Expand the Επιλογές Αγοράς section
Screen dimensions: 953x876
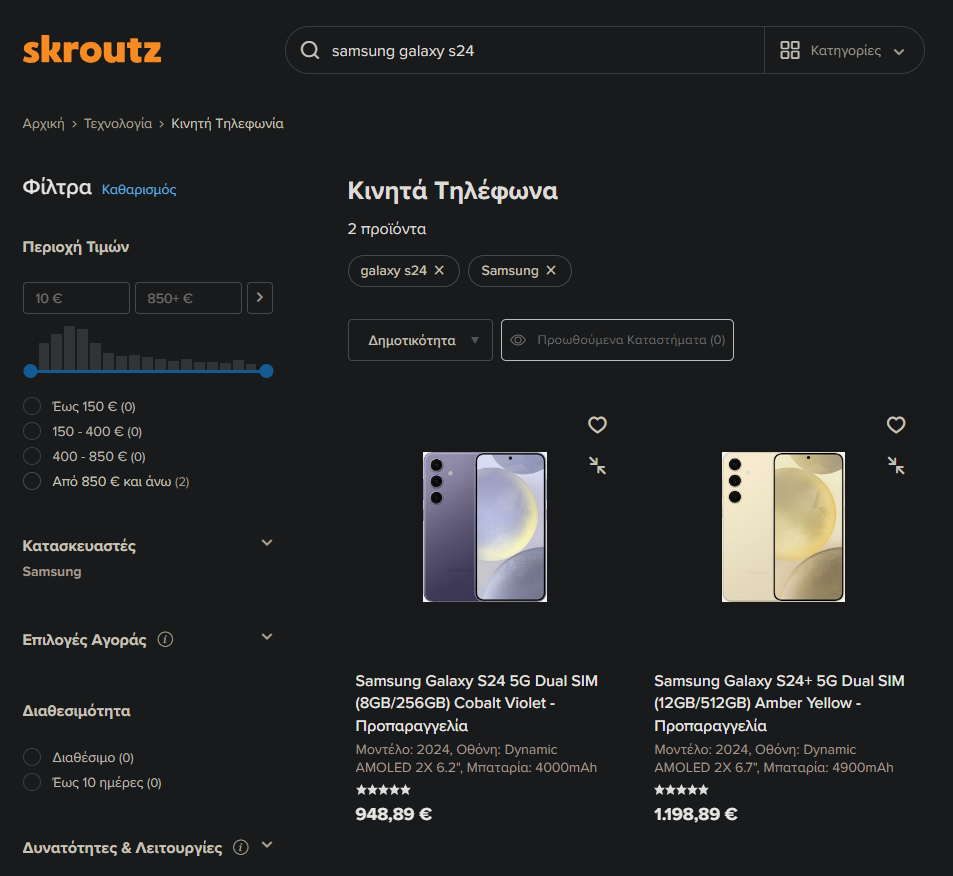click(266, 636)
